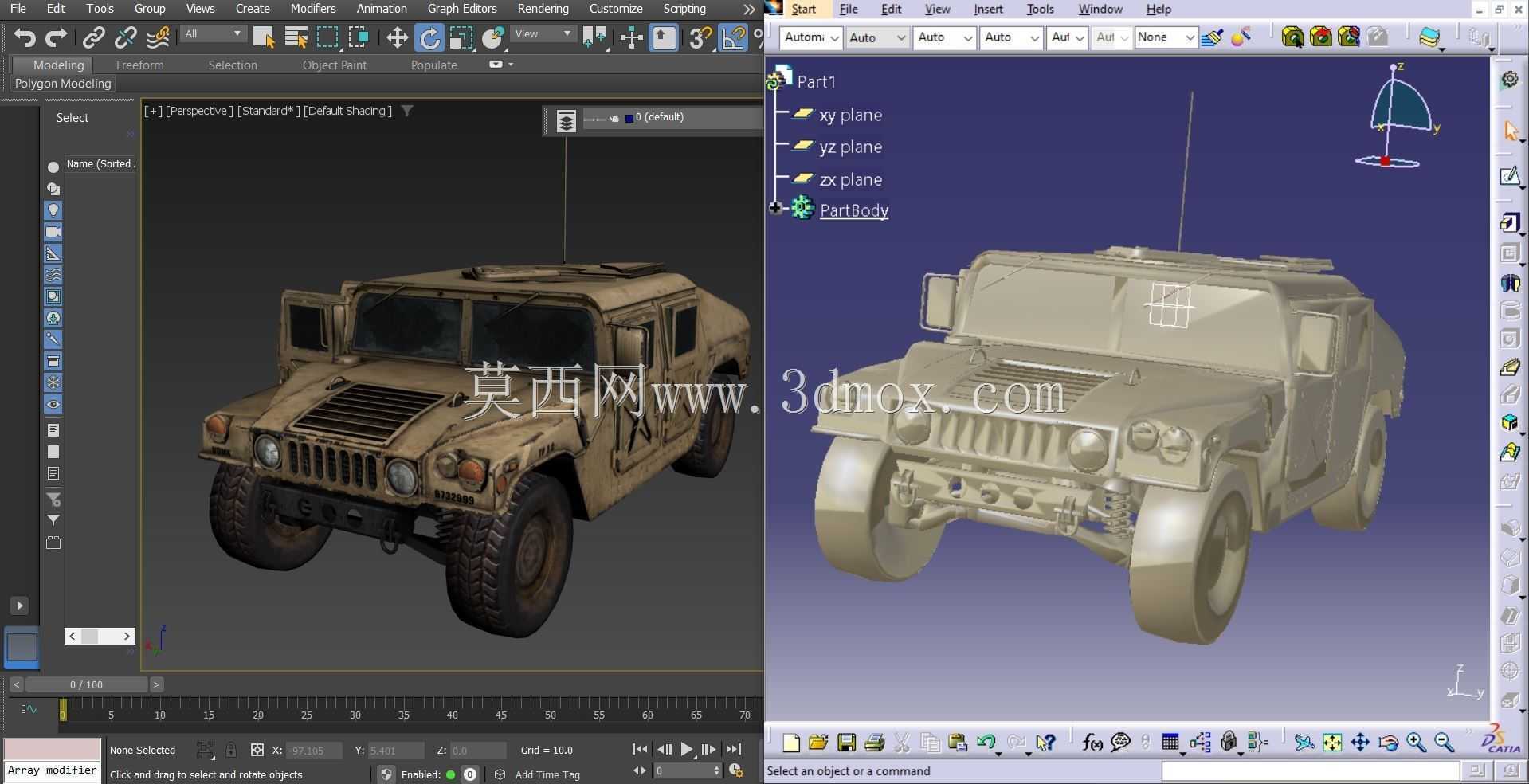The height and width of the screenshot is (784, 1529).
Task: Click the 0 / 100 time slider
Action: [86, 684]
